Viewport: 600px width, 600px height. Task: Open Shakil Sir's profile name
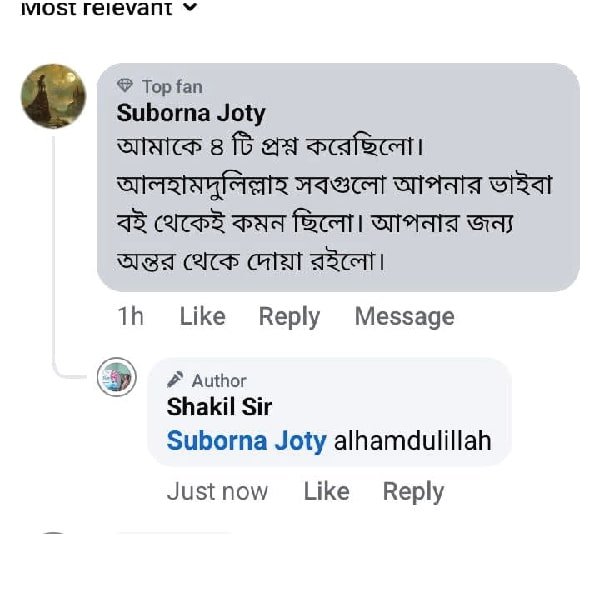(x=219, y=407)
